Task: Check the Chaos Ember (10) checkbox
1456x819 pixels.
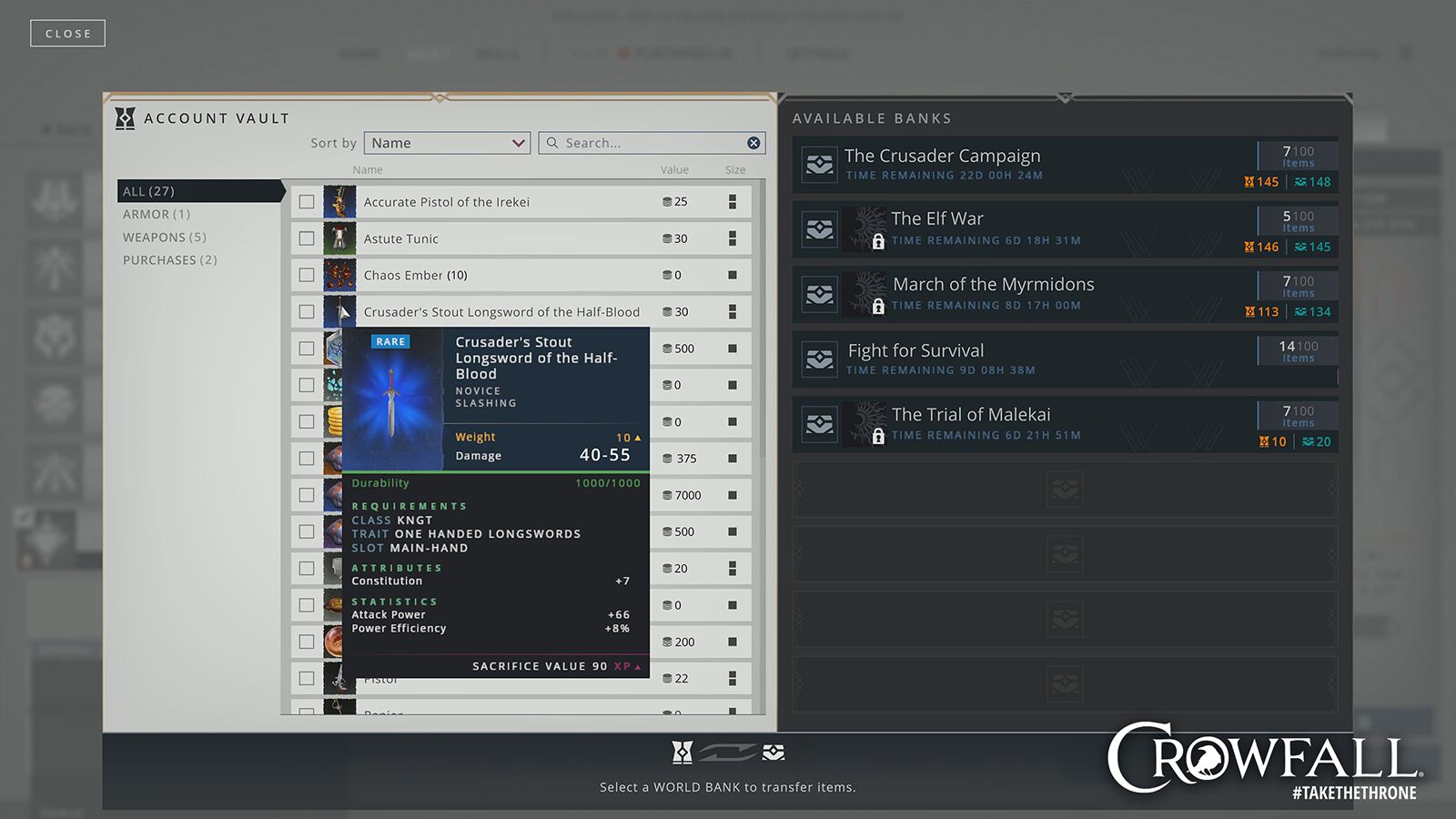Action: pos(307,275)
